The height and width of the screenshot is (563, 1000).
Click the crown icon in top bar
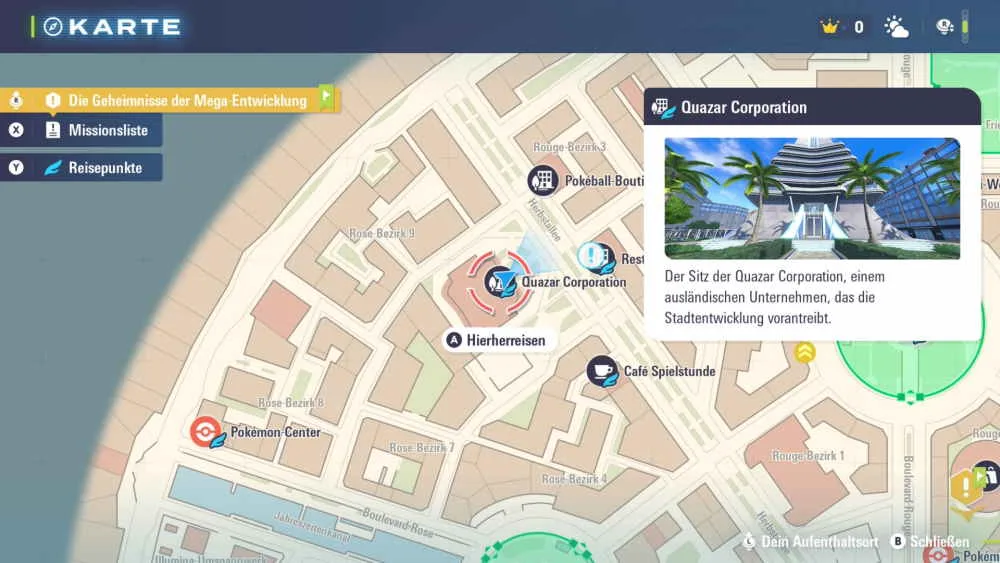coord(829,27)
